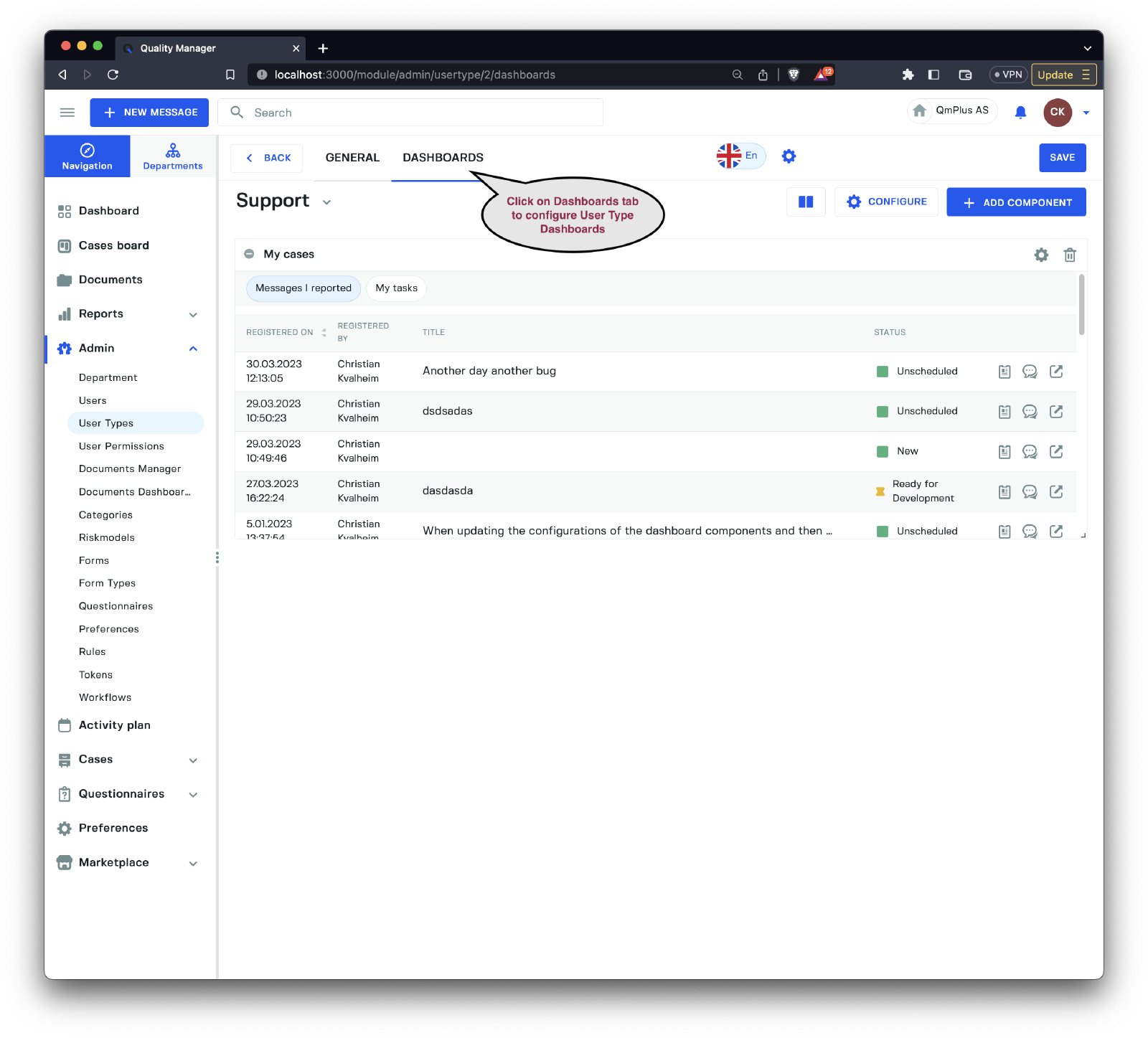
Task: Click the notification bell icon
Action: pyautogui.click(x=1020, y=112)
